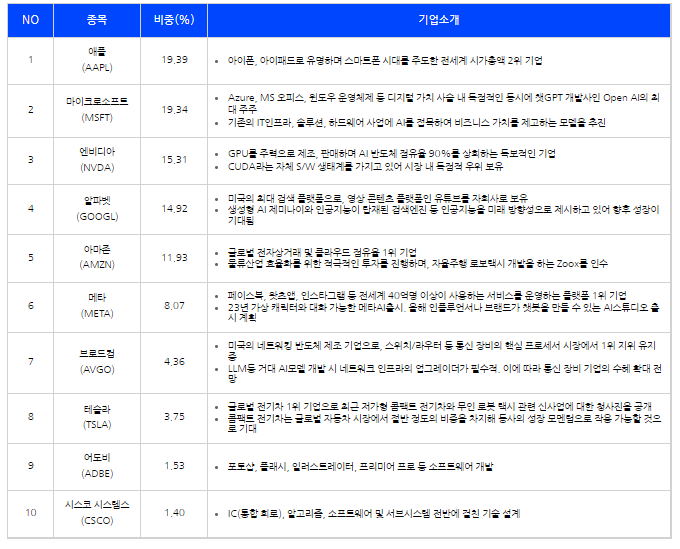The image size is (680, 549).
Task: Click the weight value 1.40
Action: [174, 513]
